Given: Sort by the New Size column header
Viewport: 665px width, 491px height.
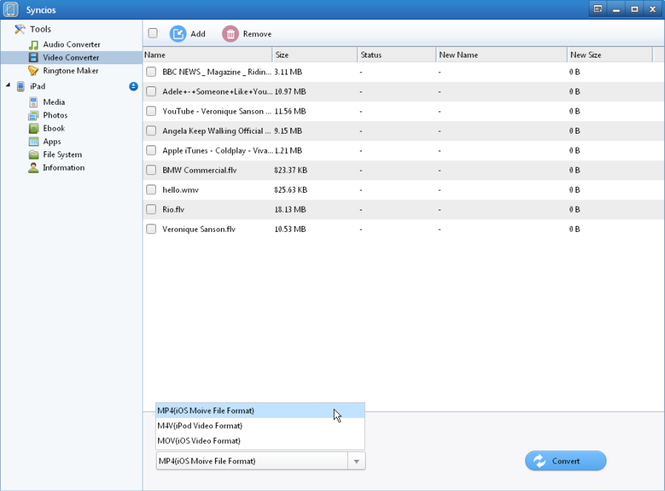Looking at the screenshot, I should click(x=610, y=55).
